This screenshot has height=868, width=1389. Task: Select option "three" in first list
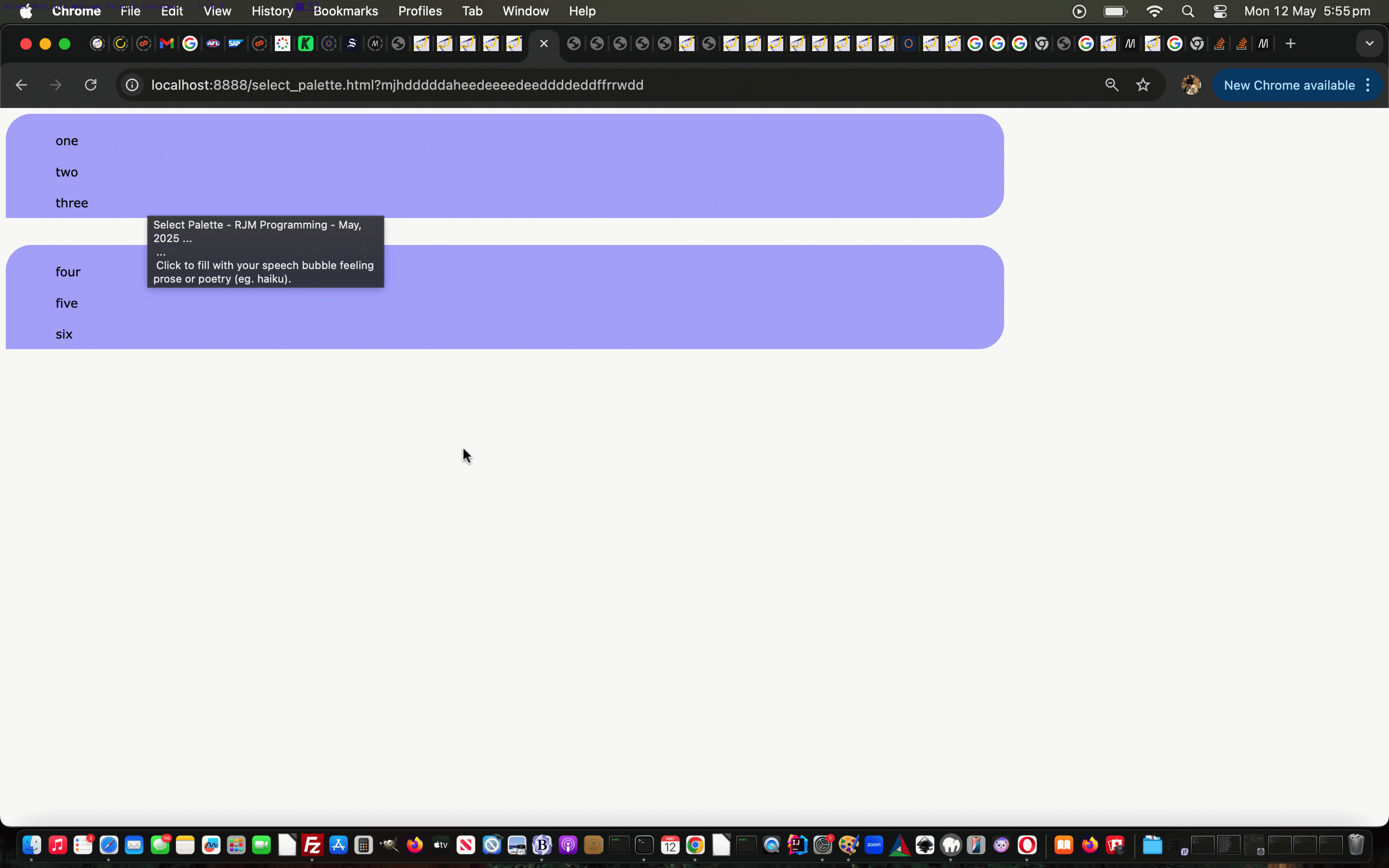click(x=72, y=203)
